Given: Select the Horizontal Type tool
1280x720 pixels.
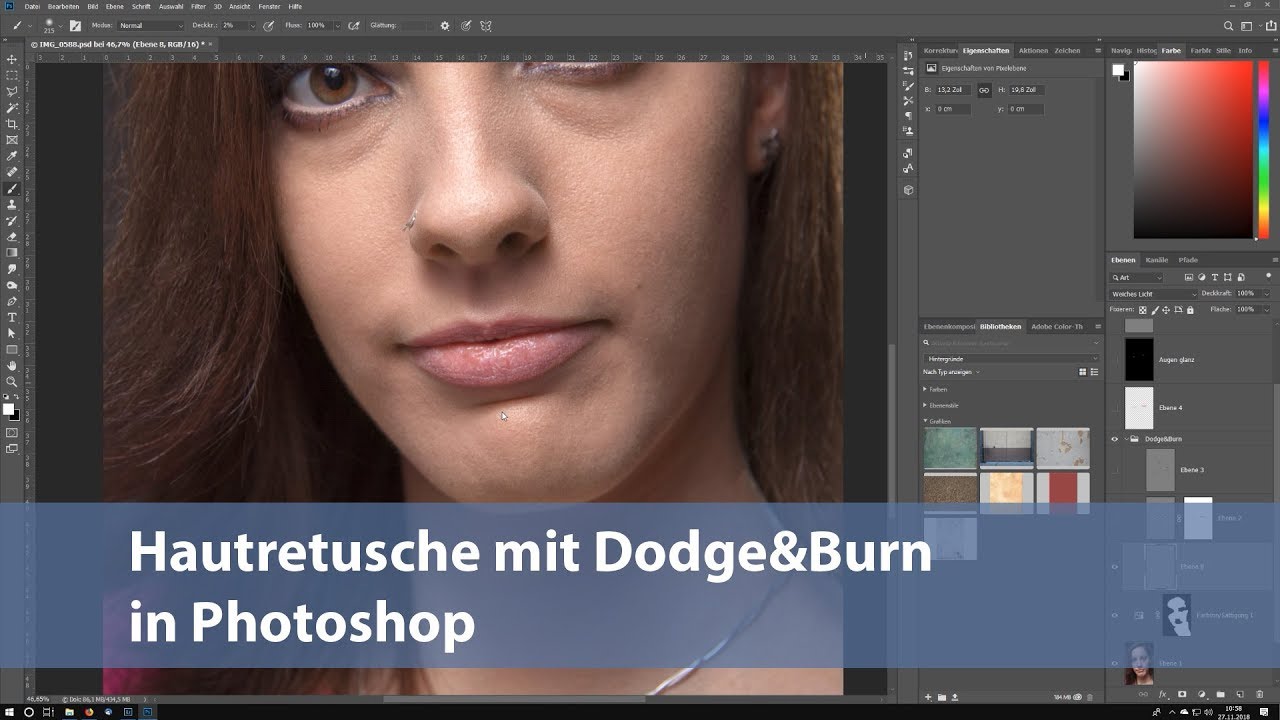Looking at the screenshot, I should 12,317.
